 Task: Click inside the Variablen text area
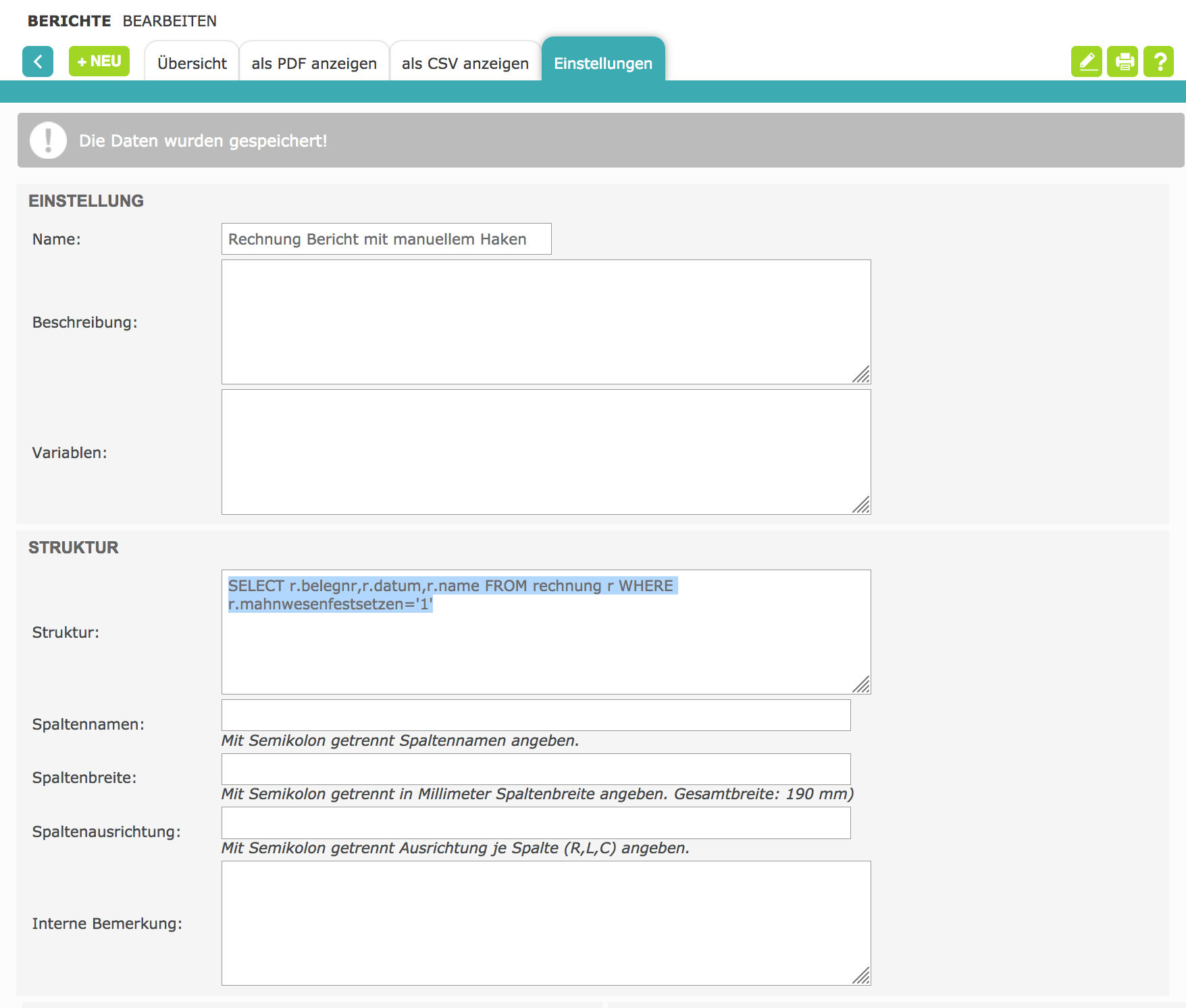coord(546,452)
